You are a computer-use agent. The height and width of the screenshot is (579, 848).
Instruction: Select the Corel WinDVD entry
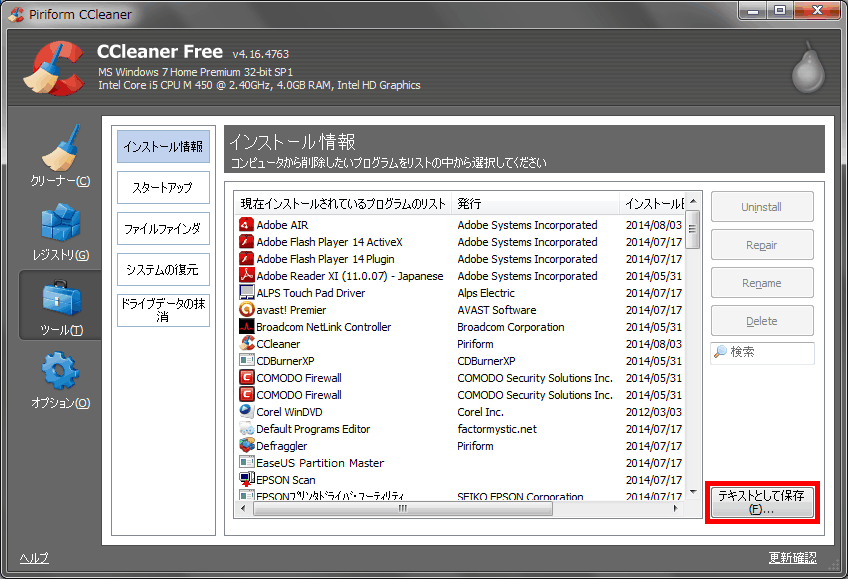tap(289, 411)
